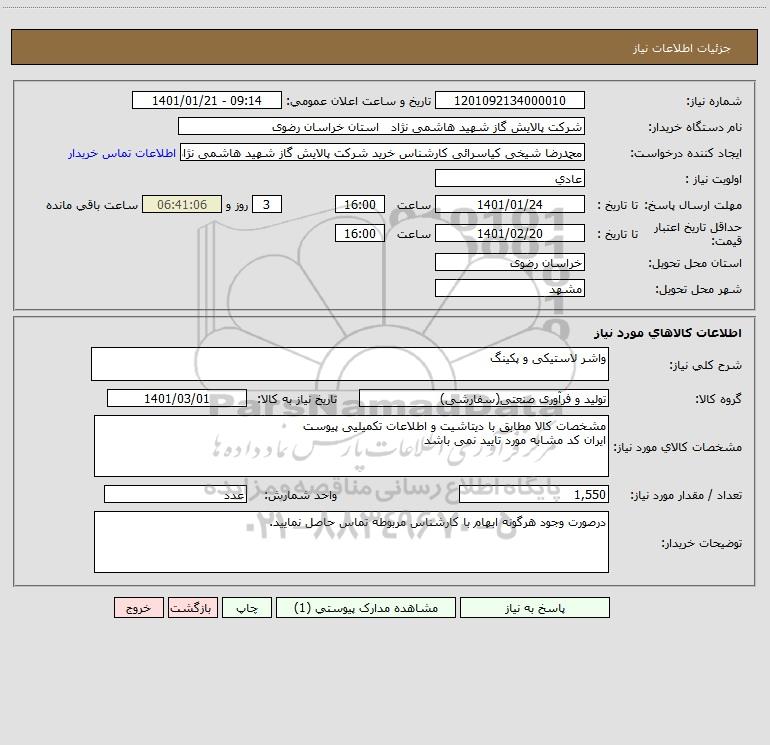This screenshot has width=770, height=745.
Task: Click the general description field واشر لاستیکی و پکینگ
Action: tap(350, 364)
